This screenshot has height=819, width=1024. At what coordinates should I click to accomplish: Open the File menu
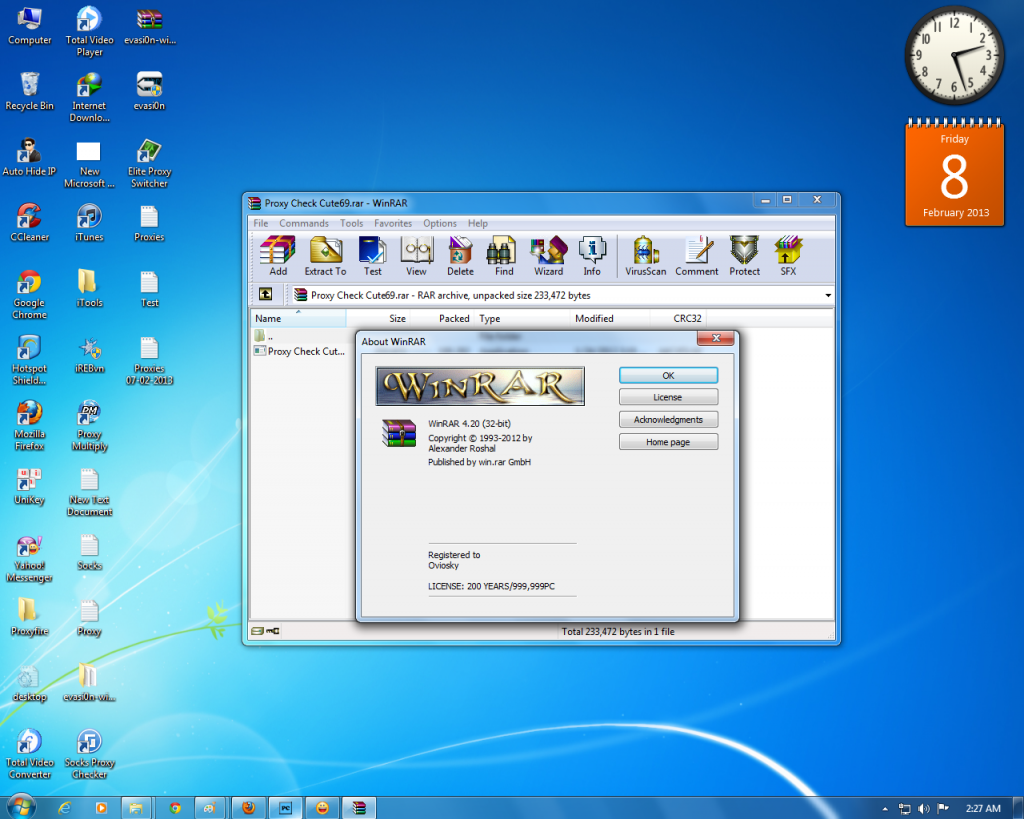pyautogui.click(x=261, y=223)
